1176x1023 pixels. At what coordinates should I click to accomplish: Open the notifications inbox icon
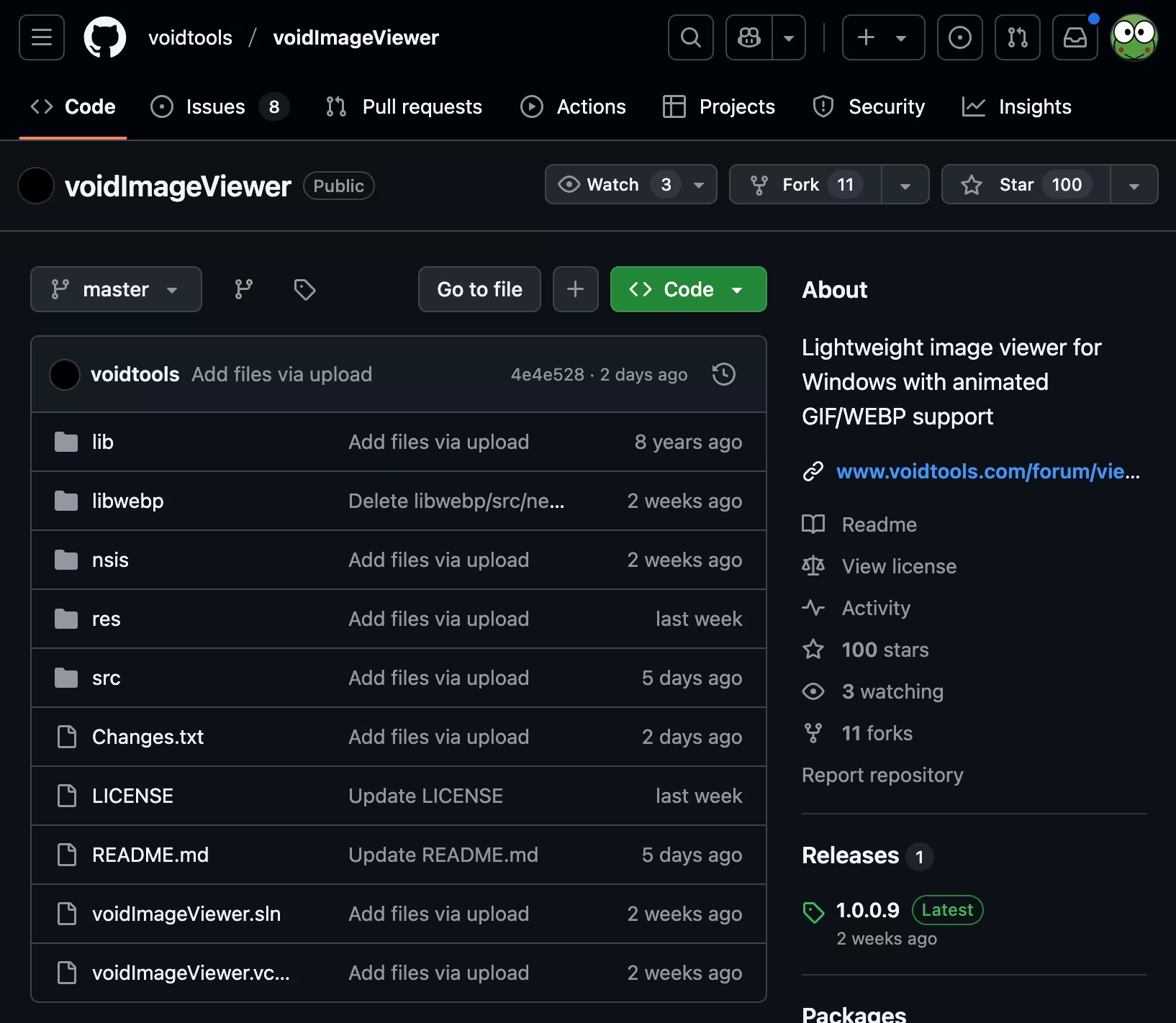tap(1075, 37)
